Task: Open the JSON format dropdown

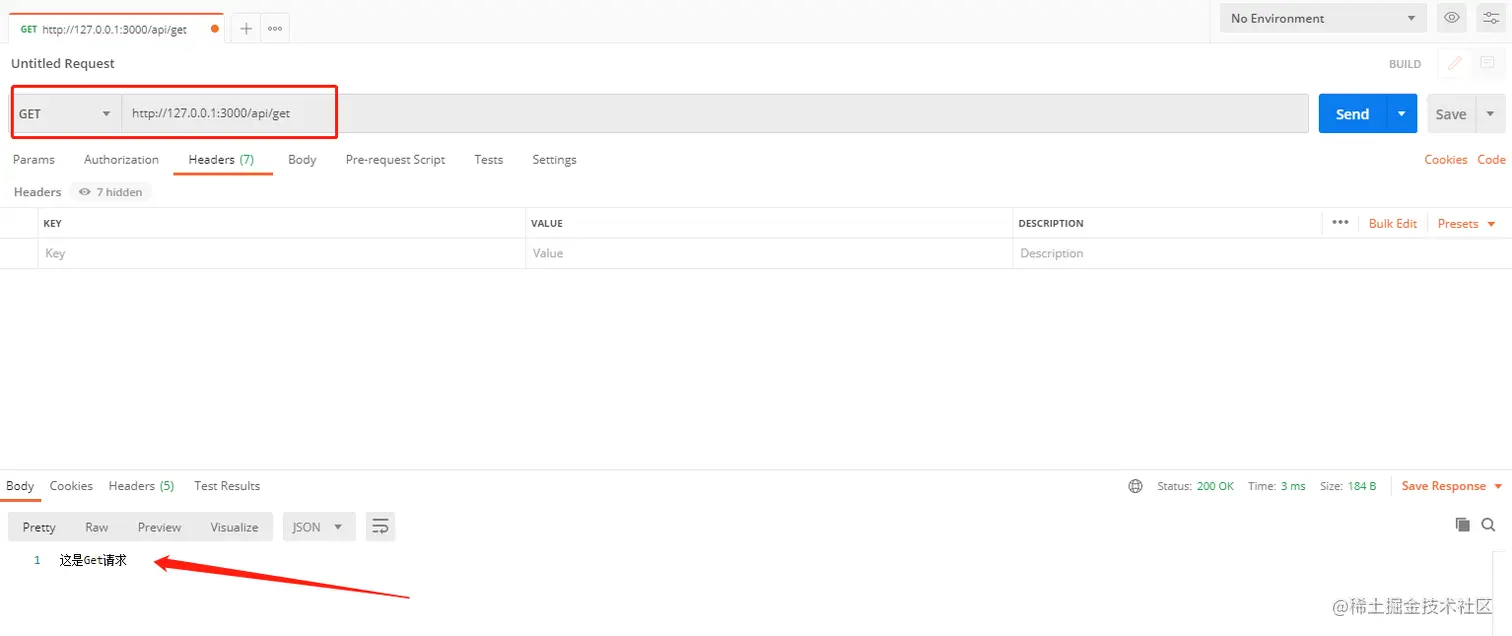Action: [319, 527]
